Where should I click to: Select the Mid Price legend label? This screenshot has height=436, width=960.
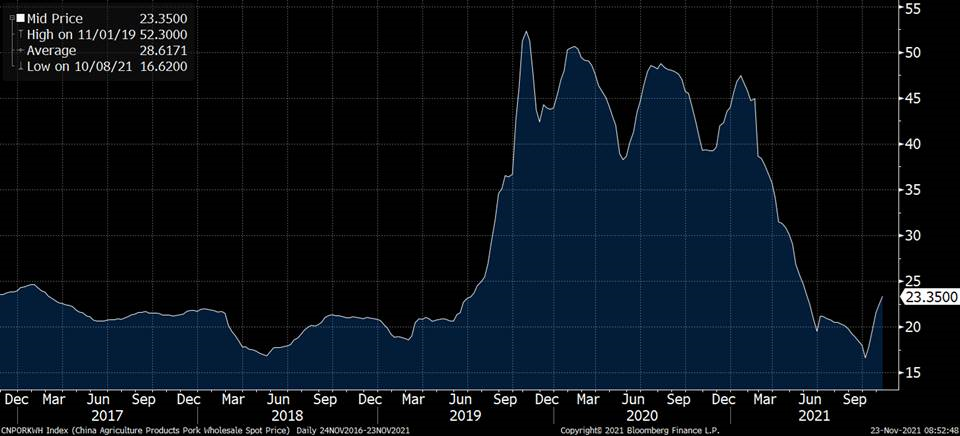(54, 19)
